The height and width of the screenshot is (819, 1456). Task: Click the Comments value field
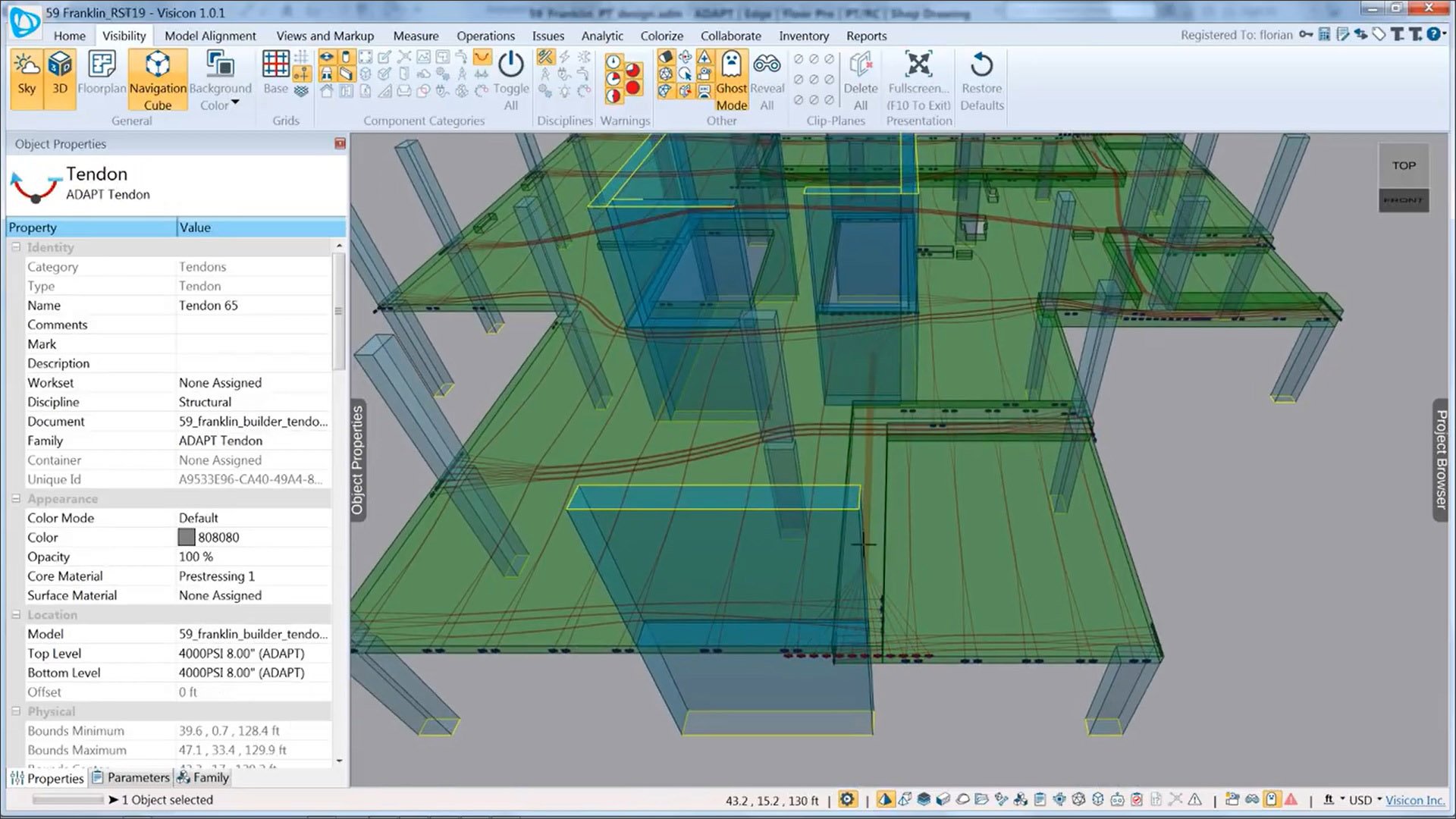click(253, 325)
